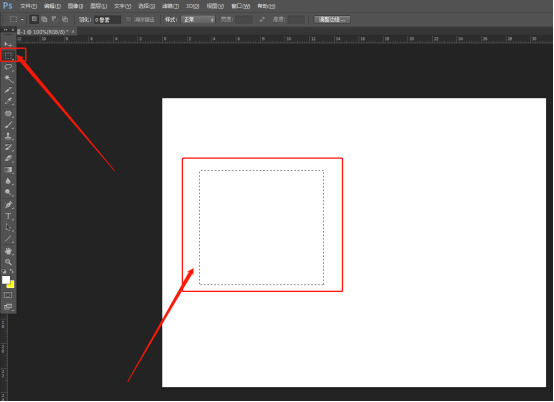Open the Style (样式) dropdown

(x=198, y=19)
